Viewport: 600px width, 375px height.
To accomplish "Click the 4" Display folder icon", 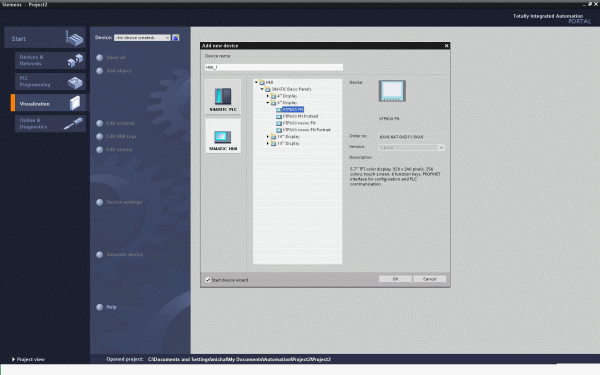I will pos(273,96).
